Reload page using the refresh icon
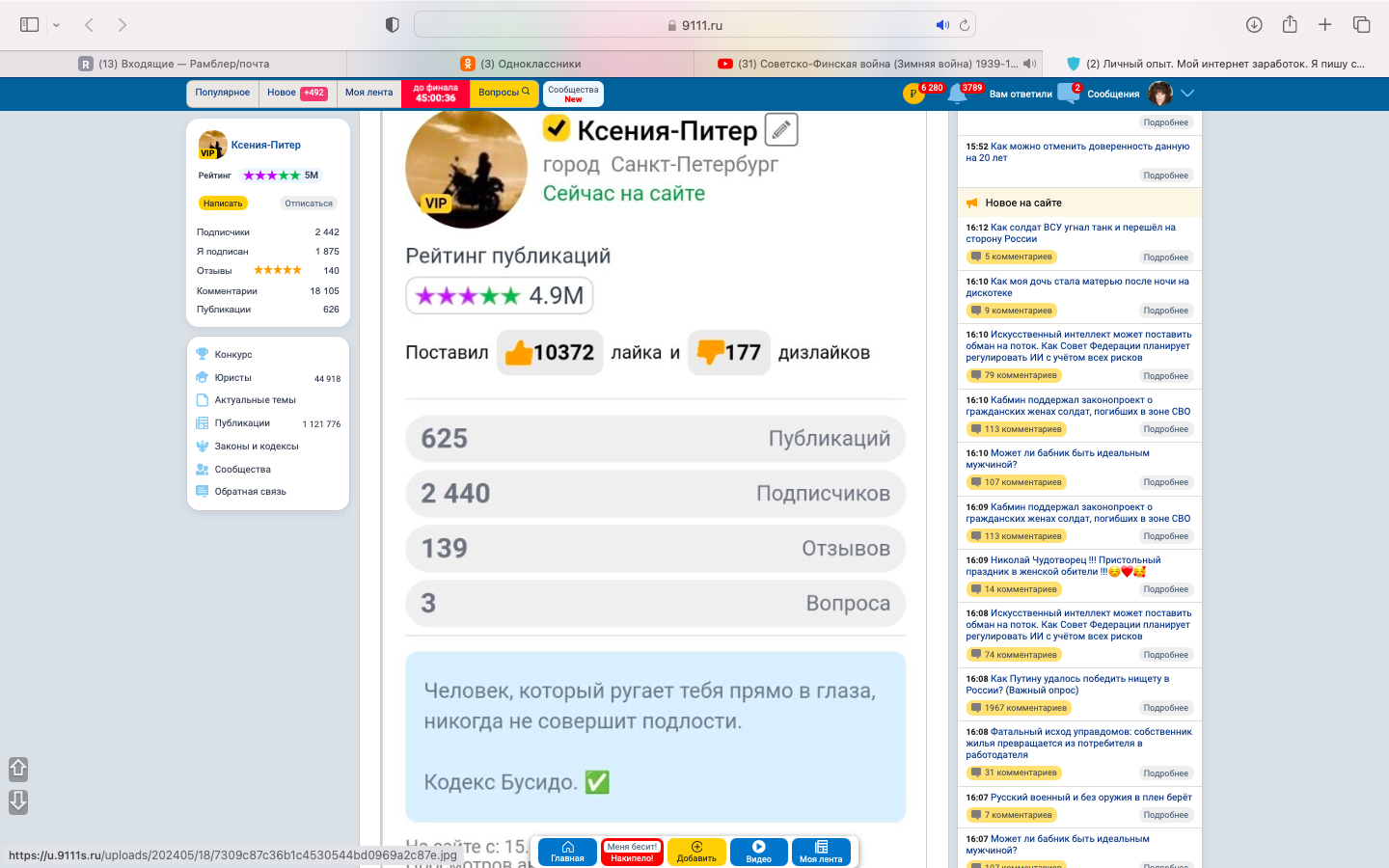1389x868 pixels. pyautogui.click(x=964, y=25)
